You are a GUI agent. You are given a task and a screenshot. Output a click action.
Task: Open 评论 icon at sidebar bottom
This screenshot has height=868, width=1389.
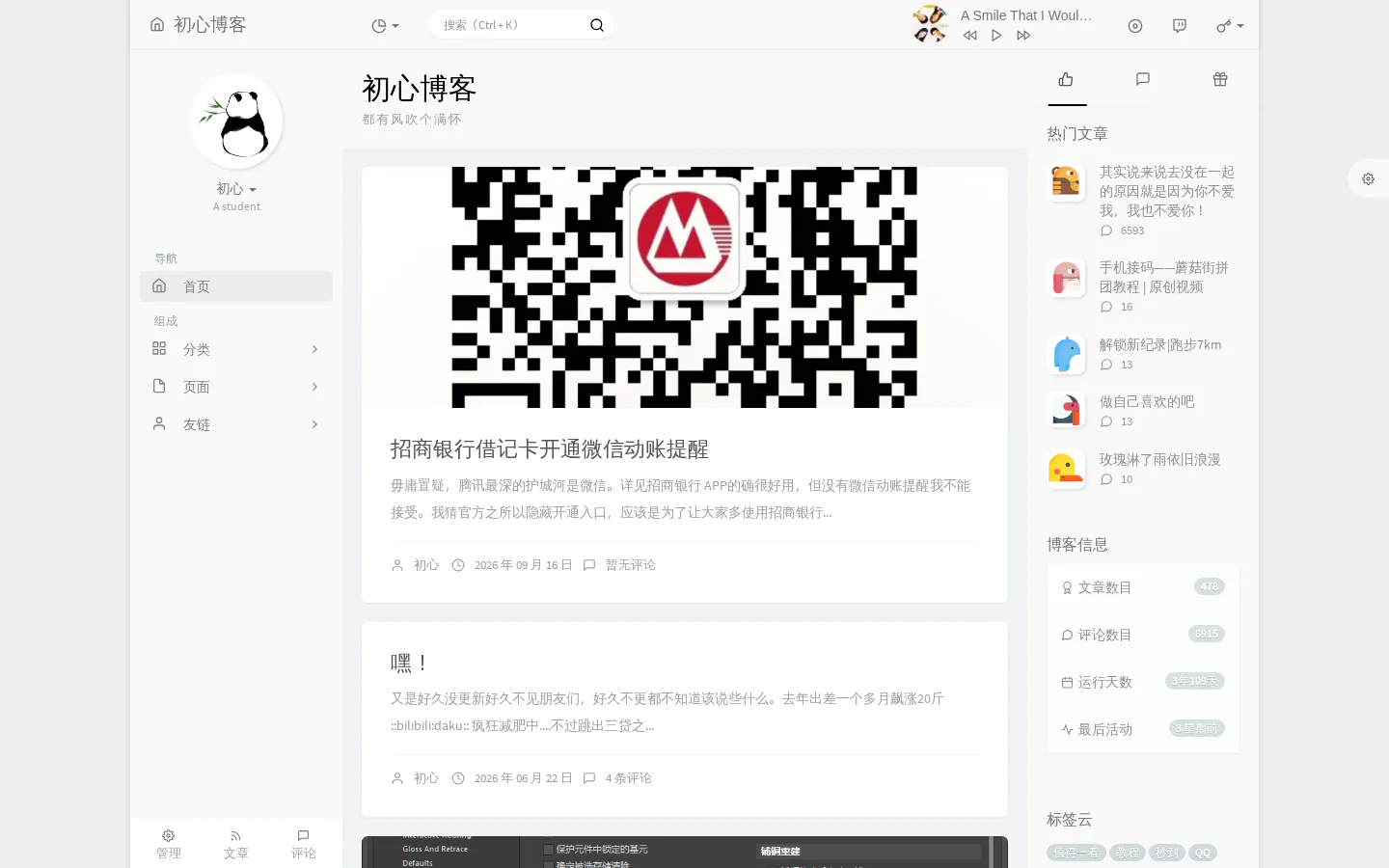point(304,844)
